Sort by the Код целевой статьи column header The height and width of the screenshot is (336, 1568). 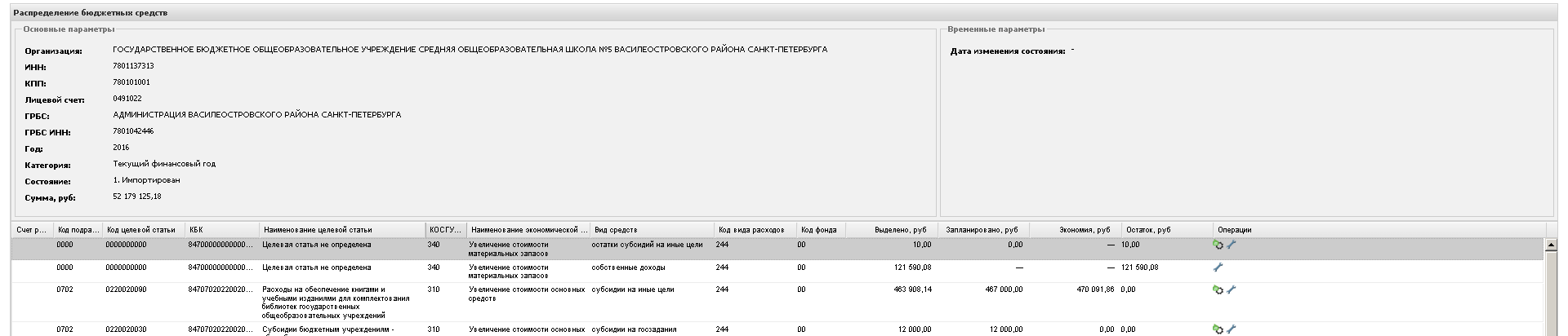144,230
